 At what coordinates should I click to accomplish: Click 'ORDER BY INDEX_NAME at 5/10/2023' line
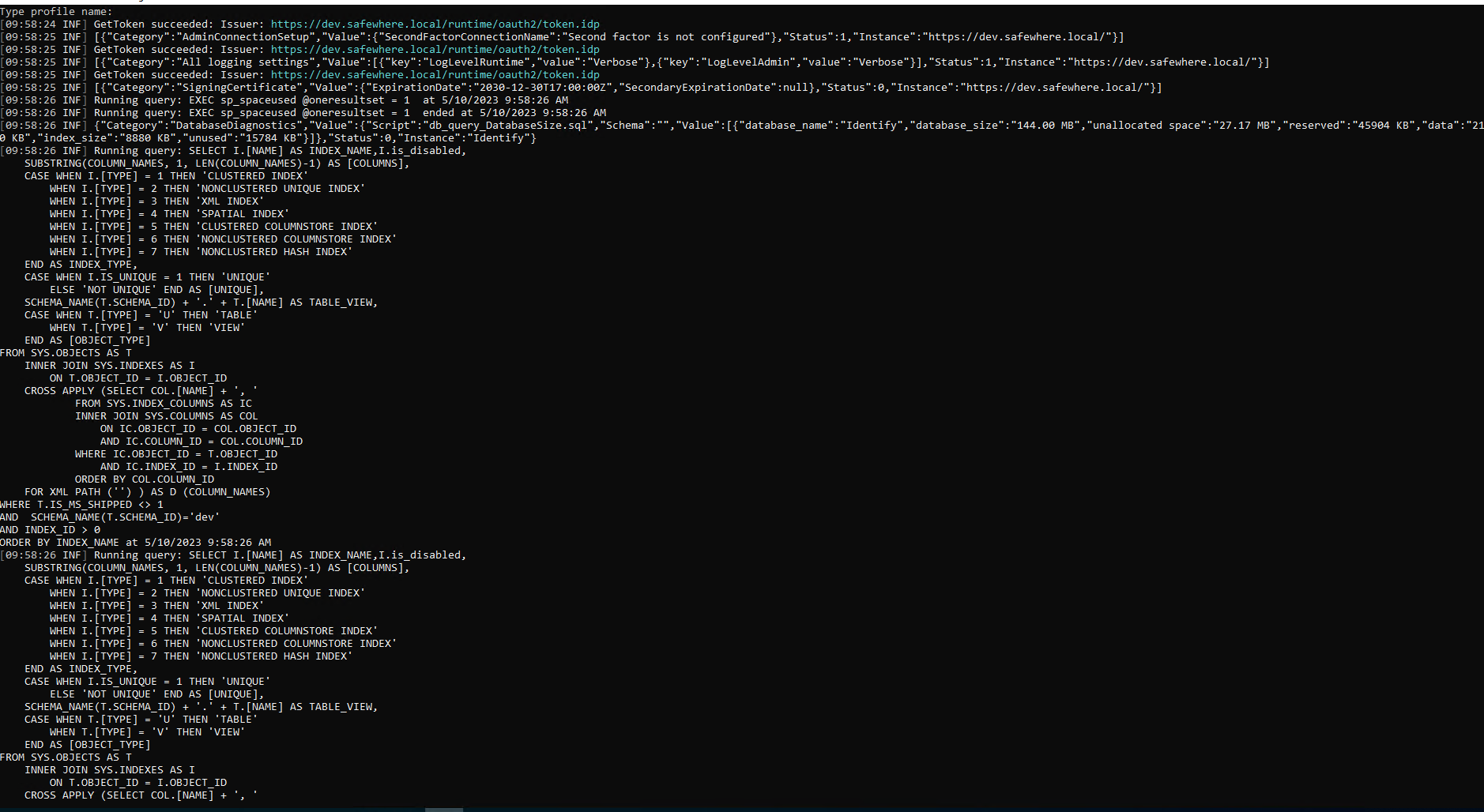tap(136, 543)
